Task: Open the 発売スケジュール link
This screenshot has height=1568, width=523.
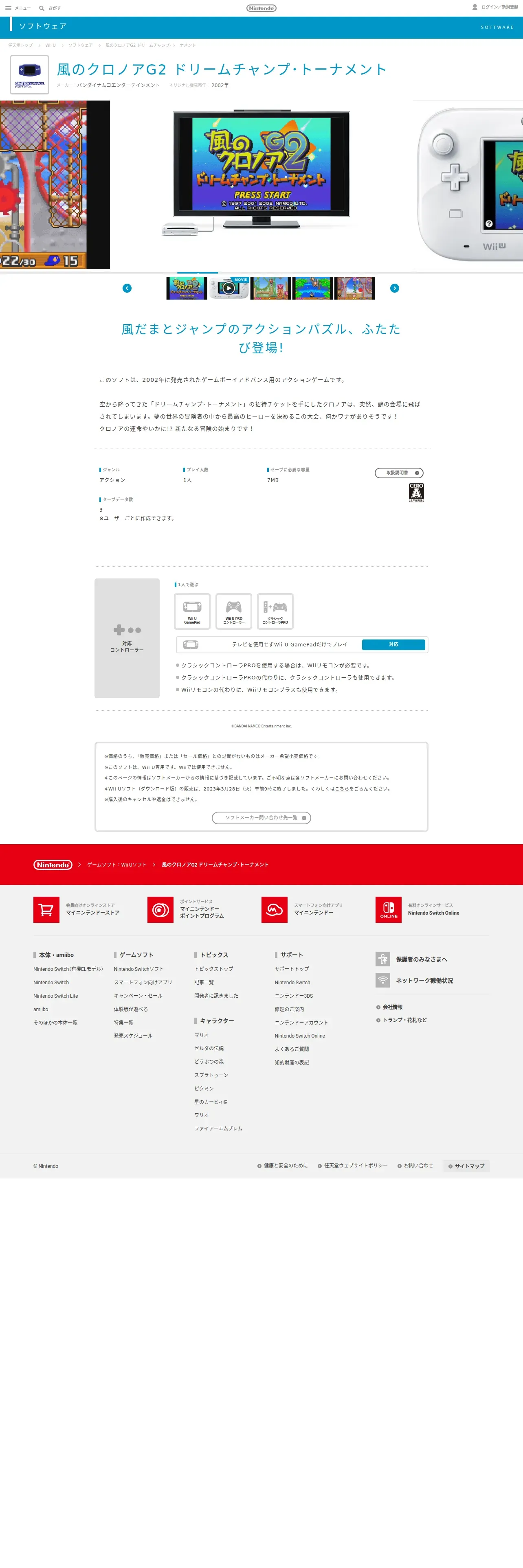Action: tap(133, 1036)
